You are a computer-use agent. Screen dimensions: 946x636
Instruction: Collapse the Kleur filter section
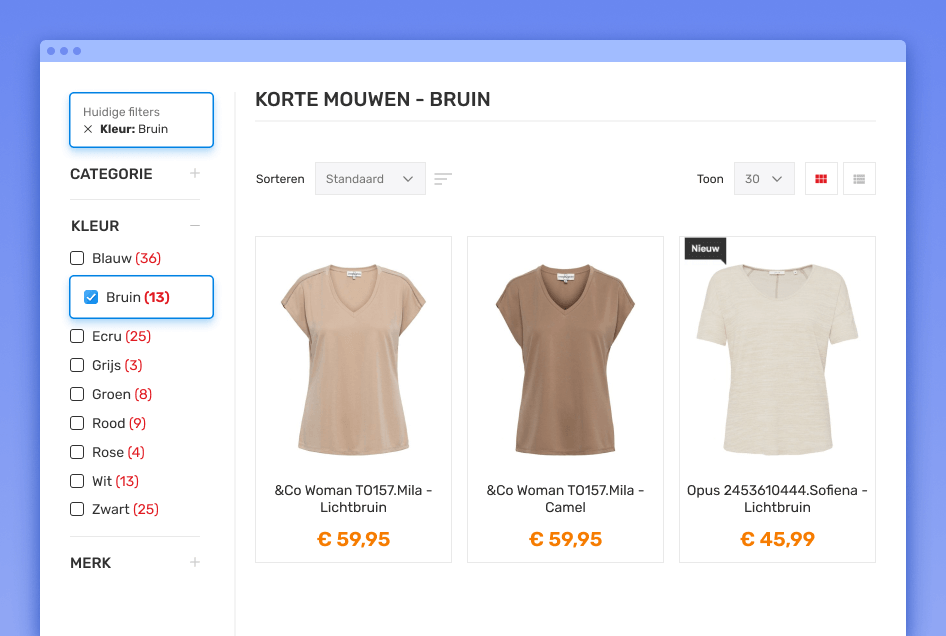pos(196,226)
